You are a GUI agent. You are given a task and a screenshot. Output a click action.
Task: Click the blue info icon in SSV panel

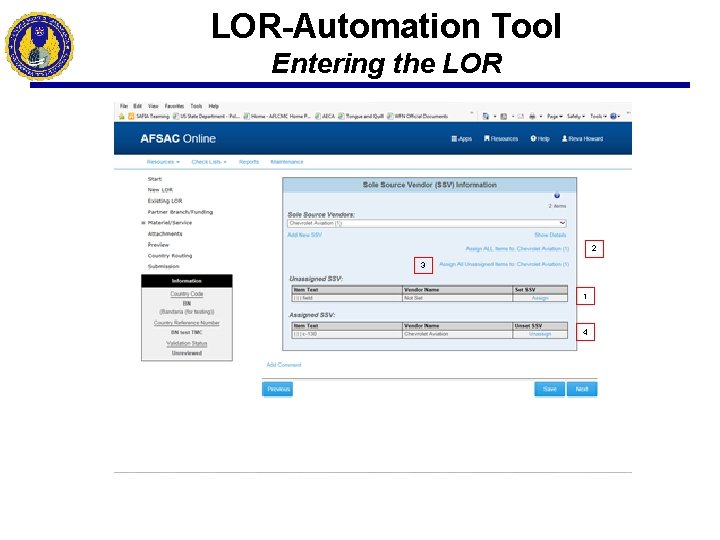[x=557, y=196]
